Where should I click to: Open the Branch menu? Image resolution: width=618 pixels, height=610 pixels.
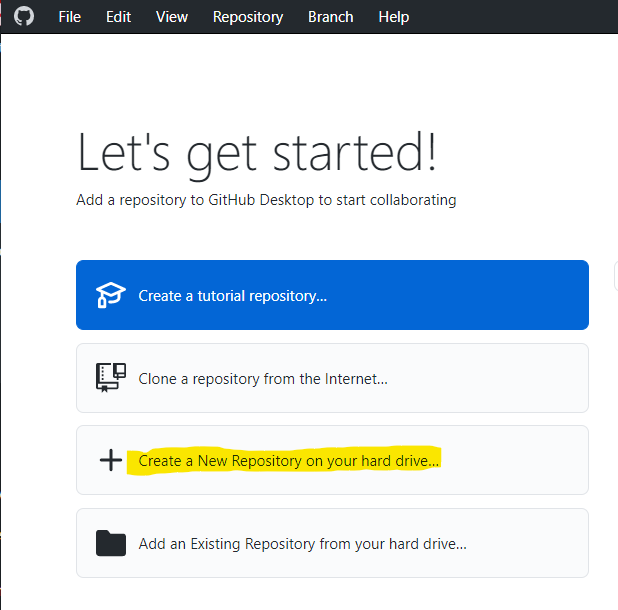pos(331,17)
